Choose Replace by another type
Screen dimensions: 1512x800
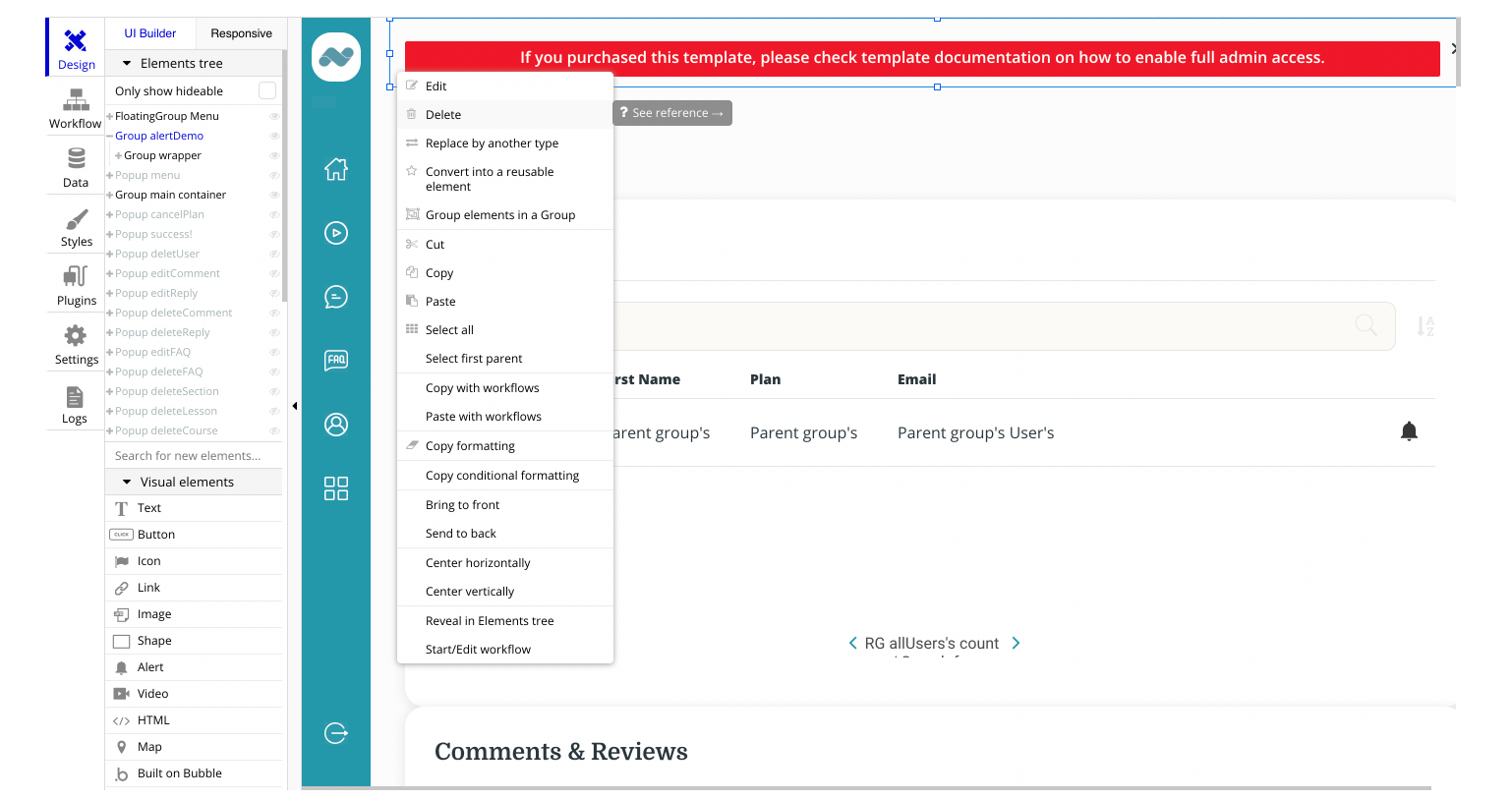505,143
